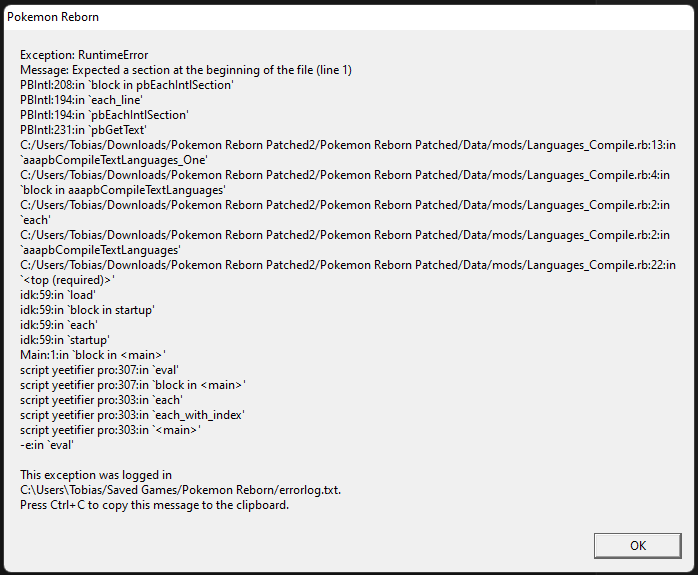Viewport: 698px width, 575px height.
Task: Click 'block in aaapbCompileTextLanguages' line
Action: click(x=123, y=190)
